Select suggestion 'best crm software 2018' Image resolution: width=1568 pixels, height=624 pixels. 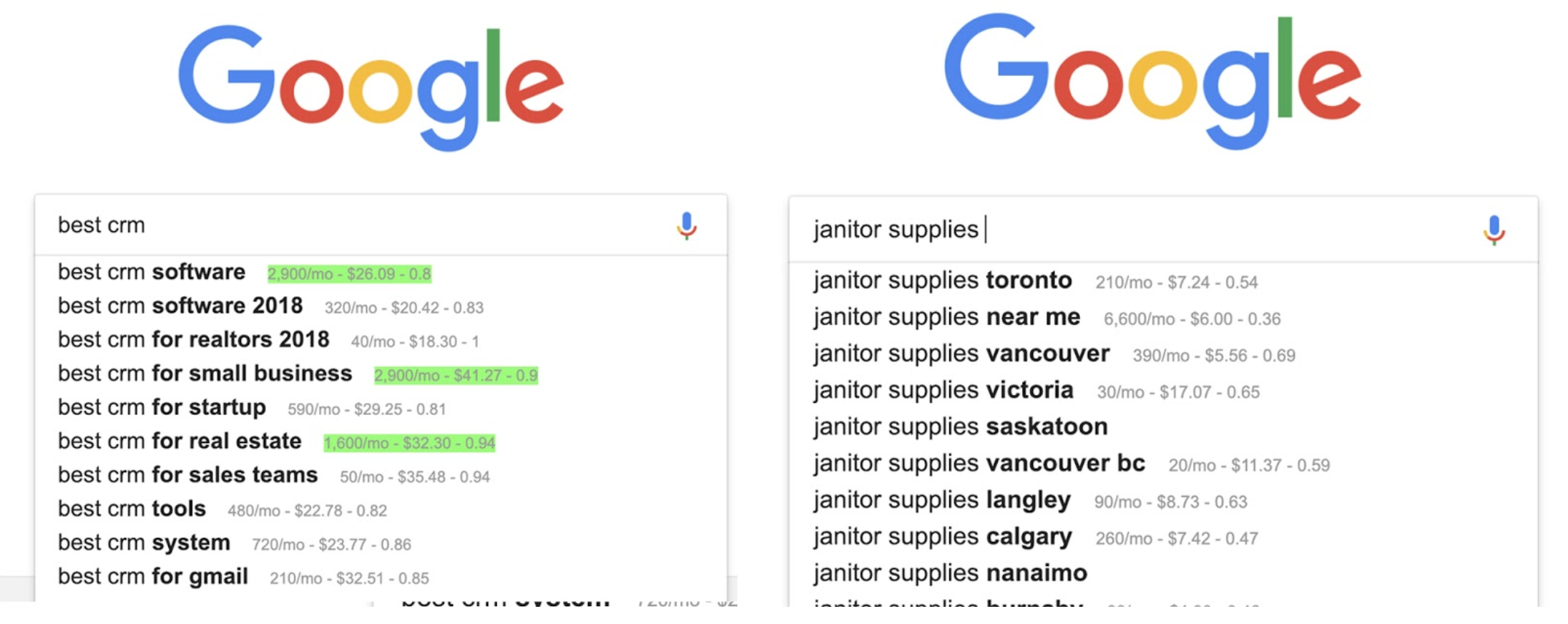(180, 306)
